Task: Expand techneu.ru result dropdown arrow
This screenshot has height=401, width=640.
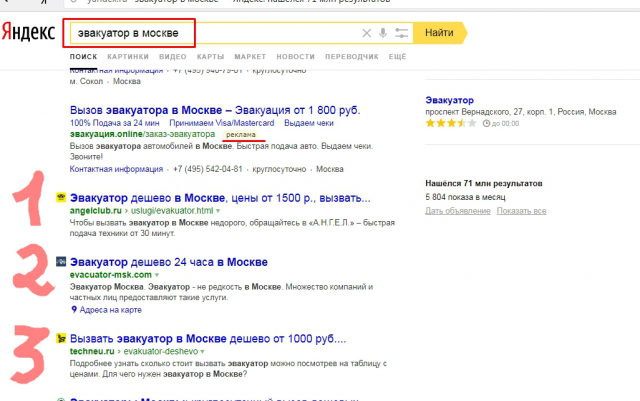Action: pos(202,352)
